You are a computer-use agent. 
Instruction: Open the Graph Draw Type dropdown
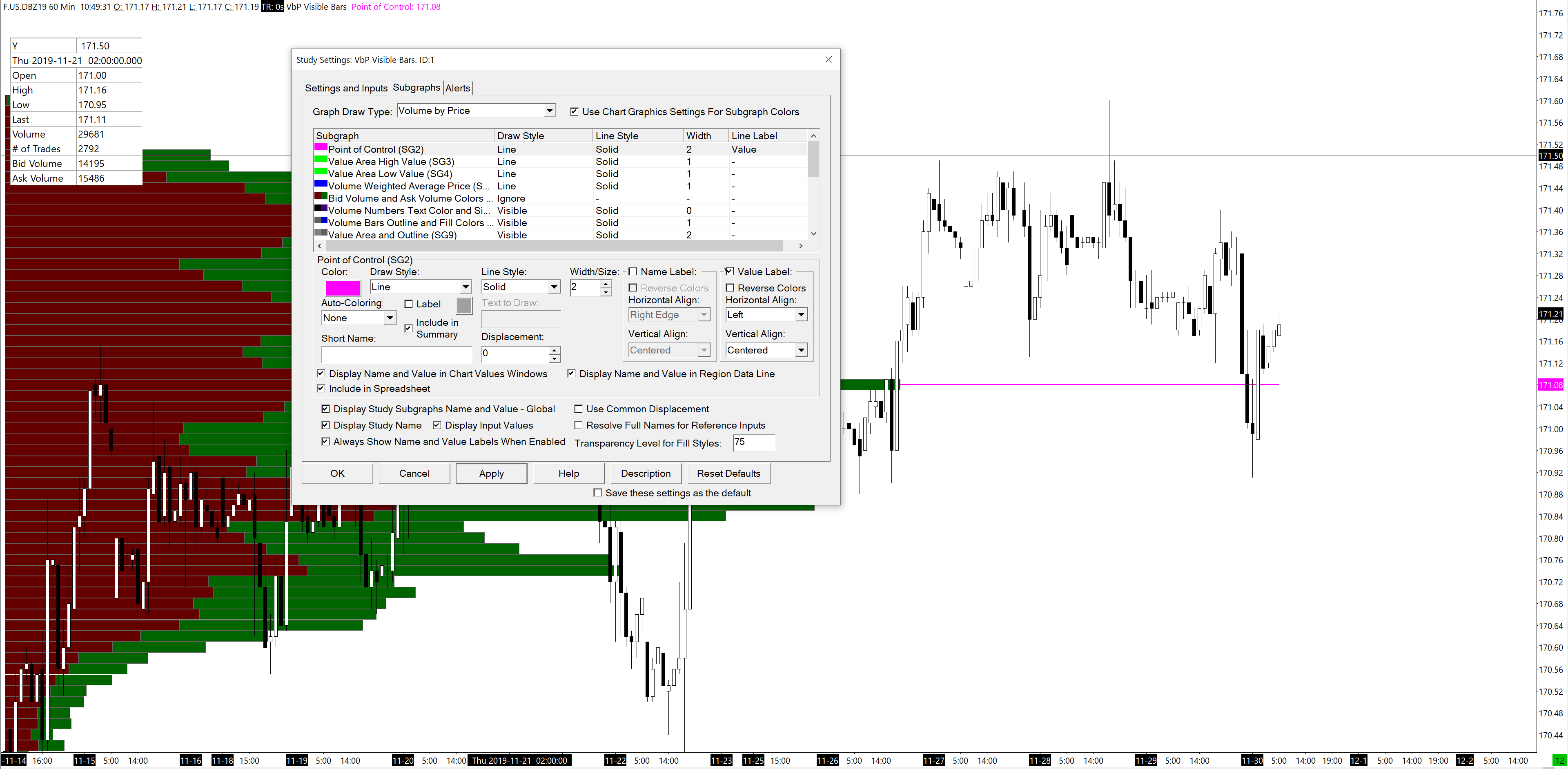click(x=549, y=111)
